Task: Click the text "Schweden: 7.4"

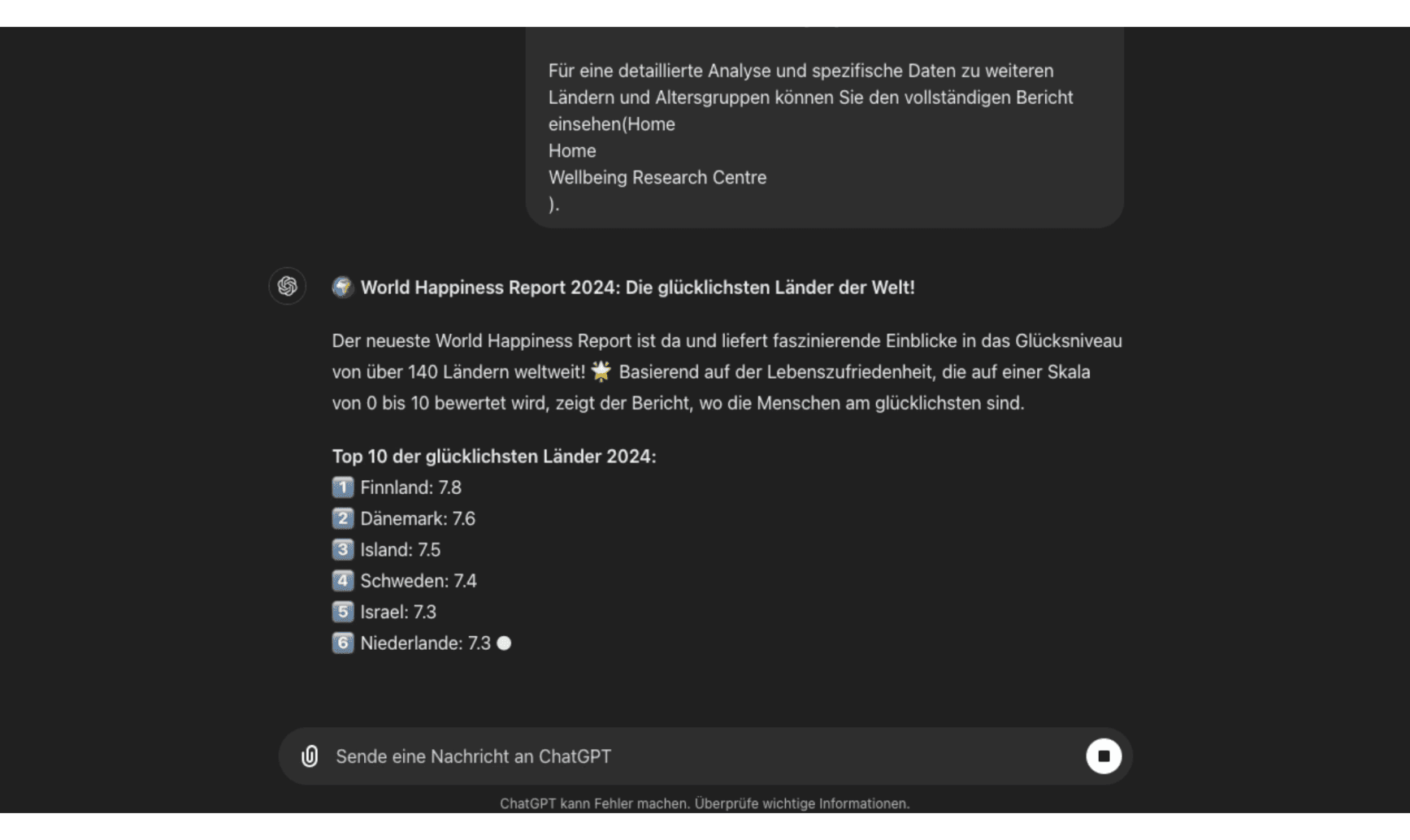Action: tap(419, 581)
